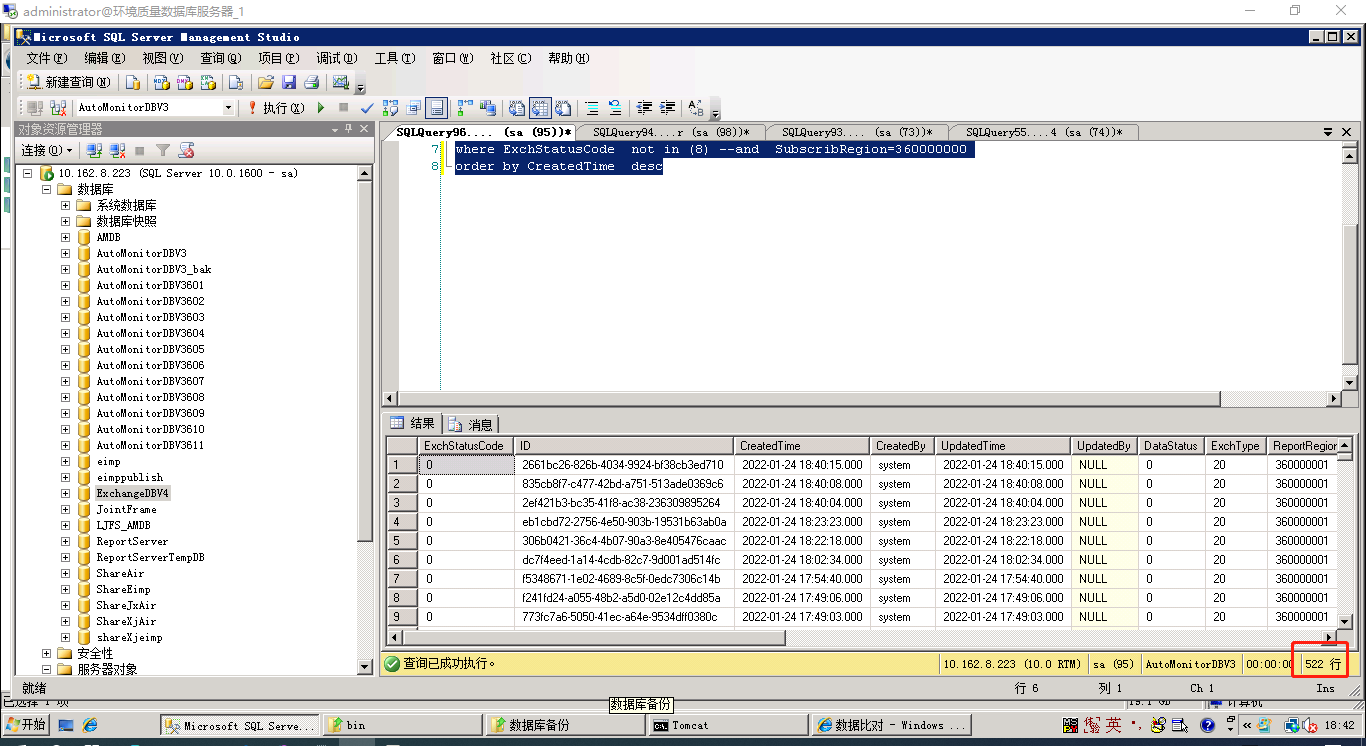Open the Activity Monitor icon
The image size is (1366, 746).
tap(341, 82)
